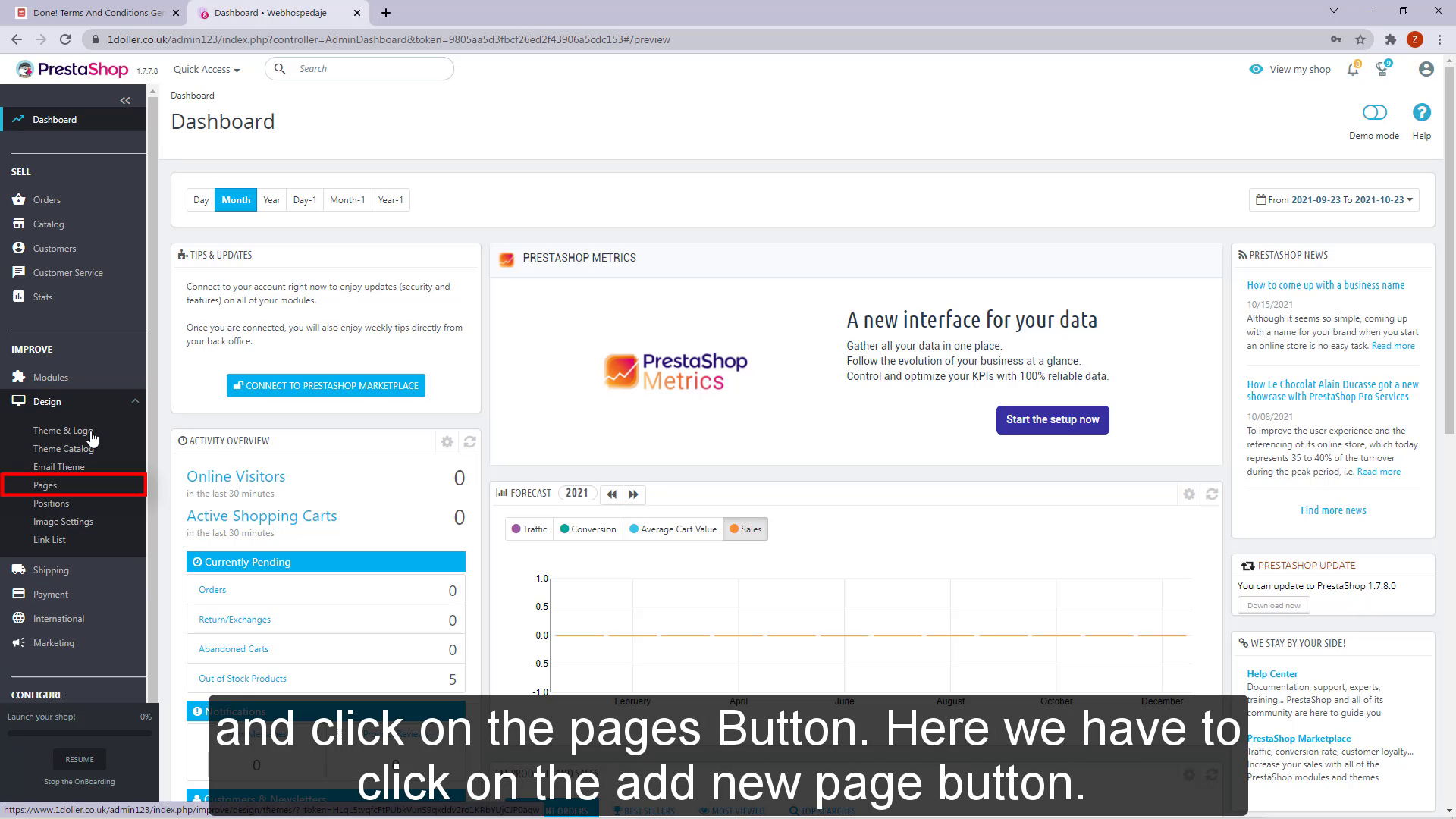1456x819 pixels.
Task: Bookmark this page with star icon
Action: click(1360, 39)
